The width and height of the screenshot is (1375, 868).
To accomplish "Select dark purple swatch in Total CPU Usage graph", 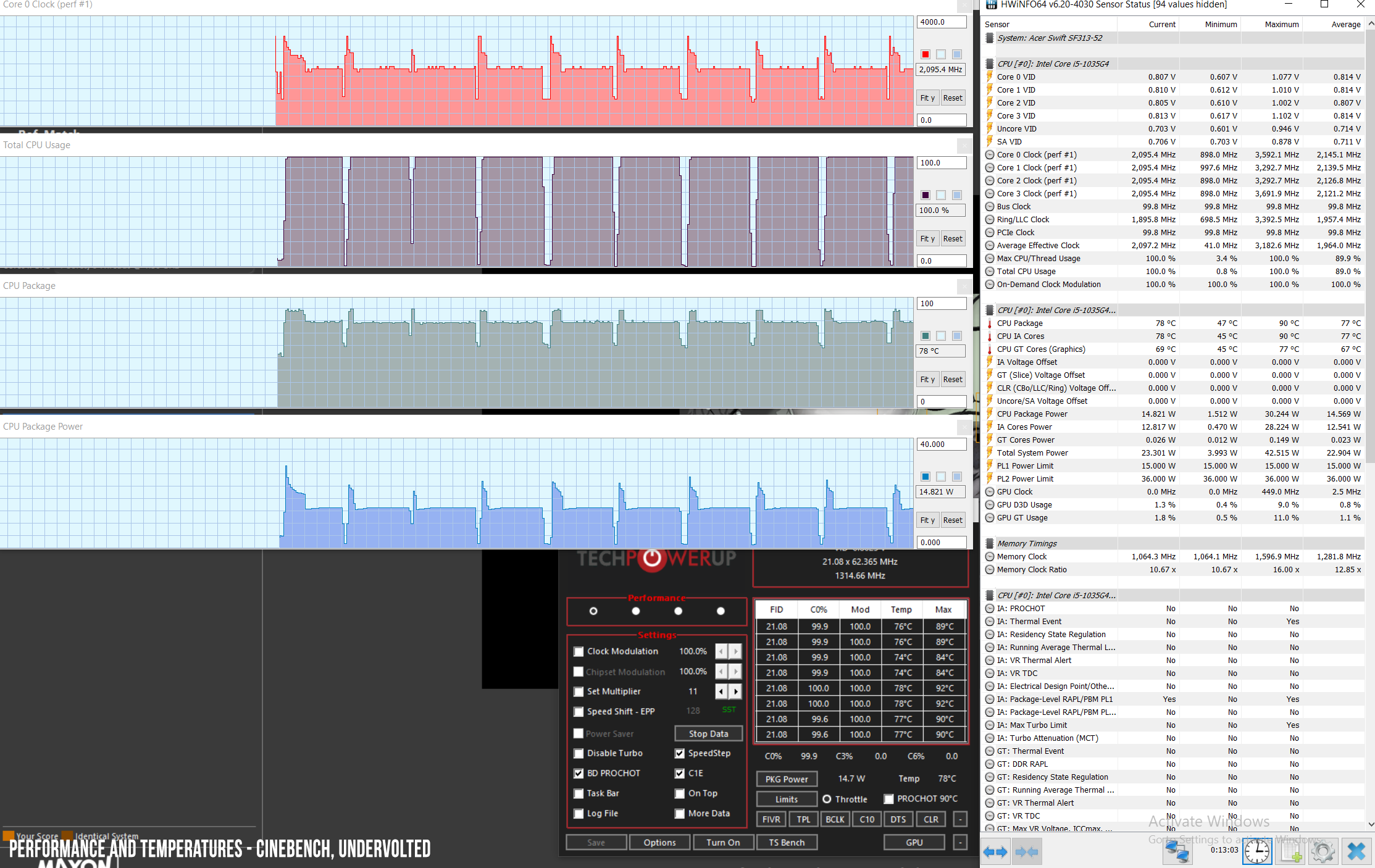I will coord(925,195).
